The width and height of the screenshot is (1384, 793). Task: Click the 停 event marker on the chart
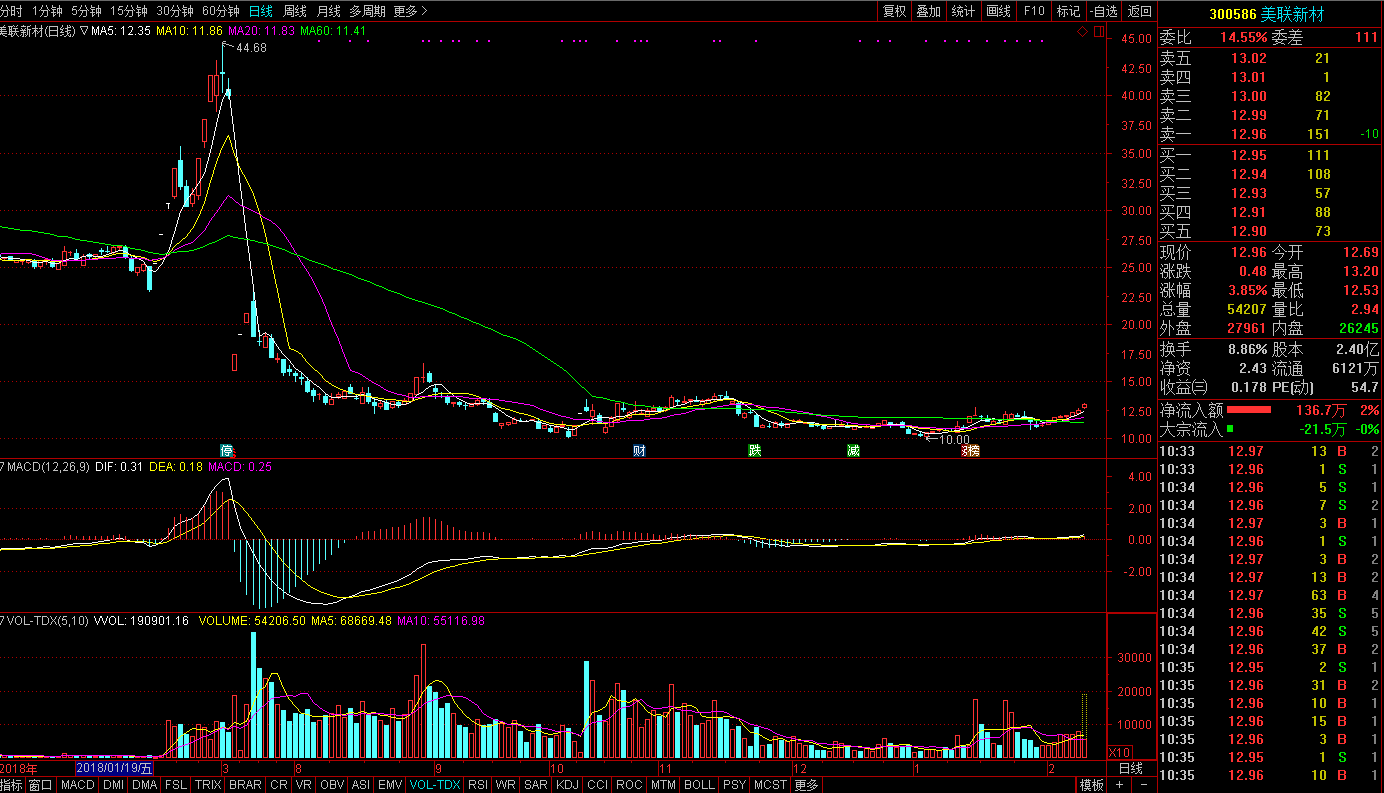point(227,450)
